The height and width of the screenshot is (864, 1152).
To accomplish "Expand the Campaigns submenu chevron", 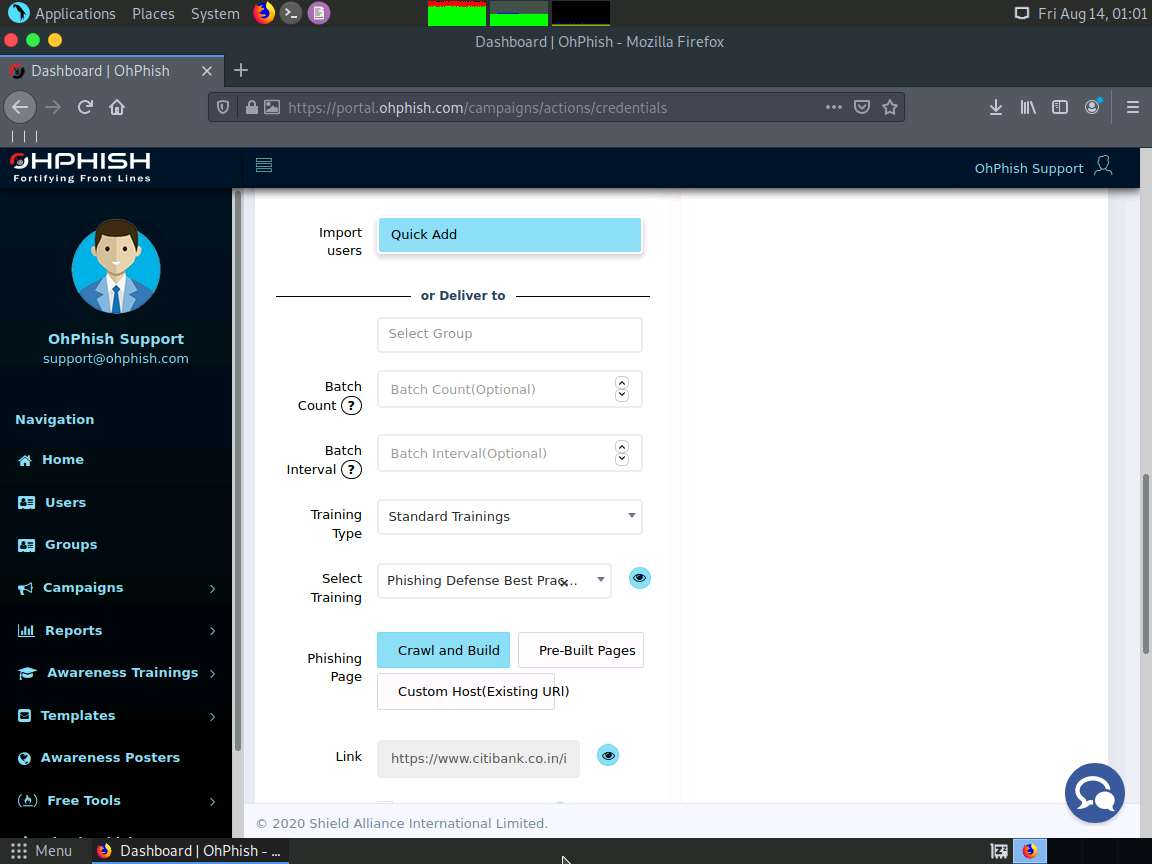I will (212, 588).
